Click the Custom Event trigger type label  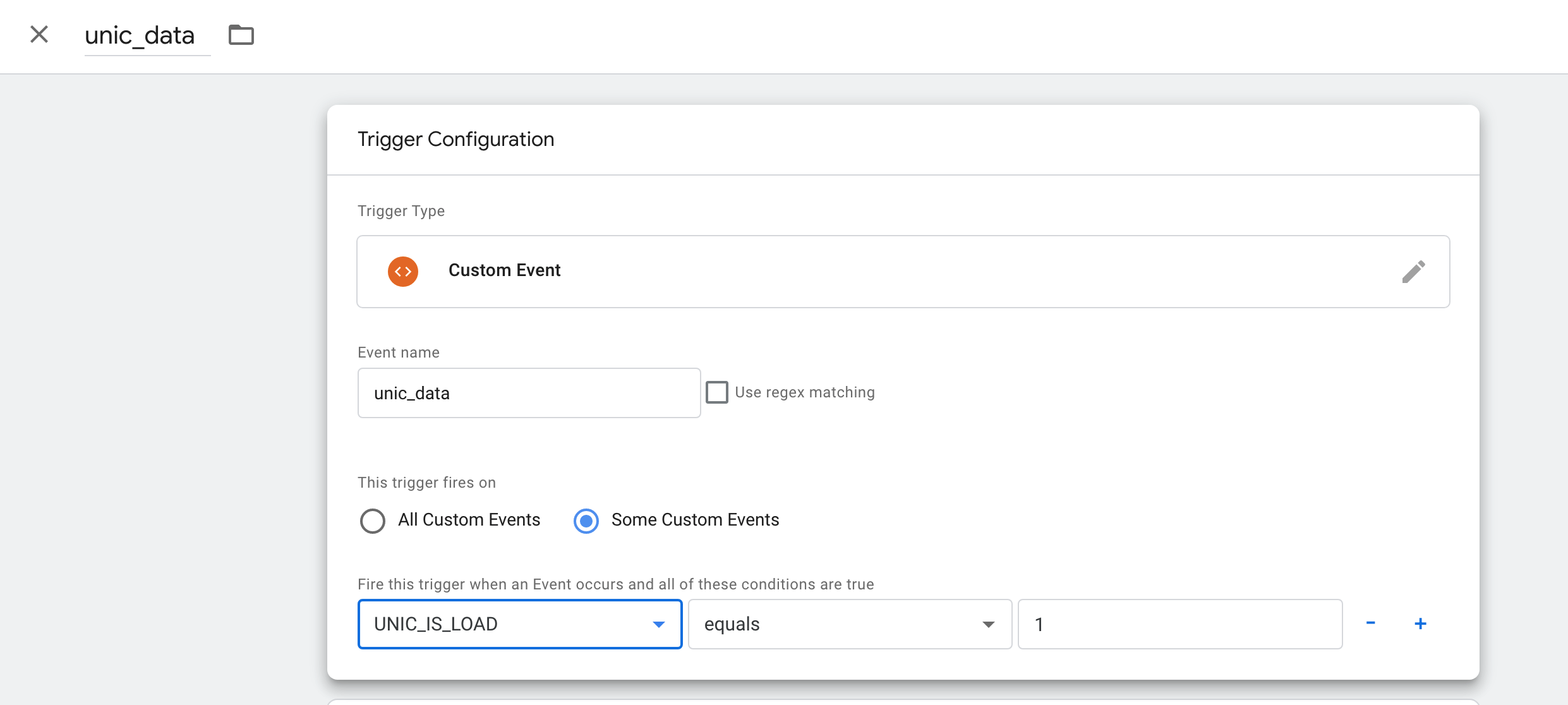tap(504, 270)
